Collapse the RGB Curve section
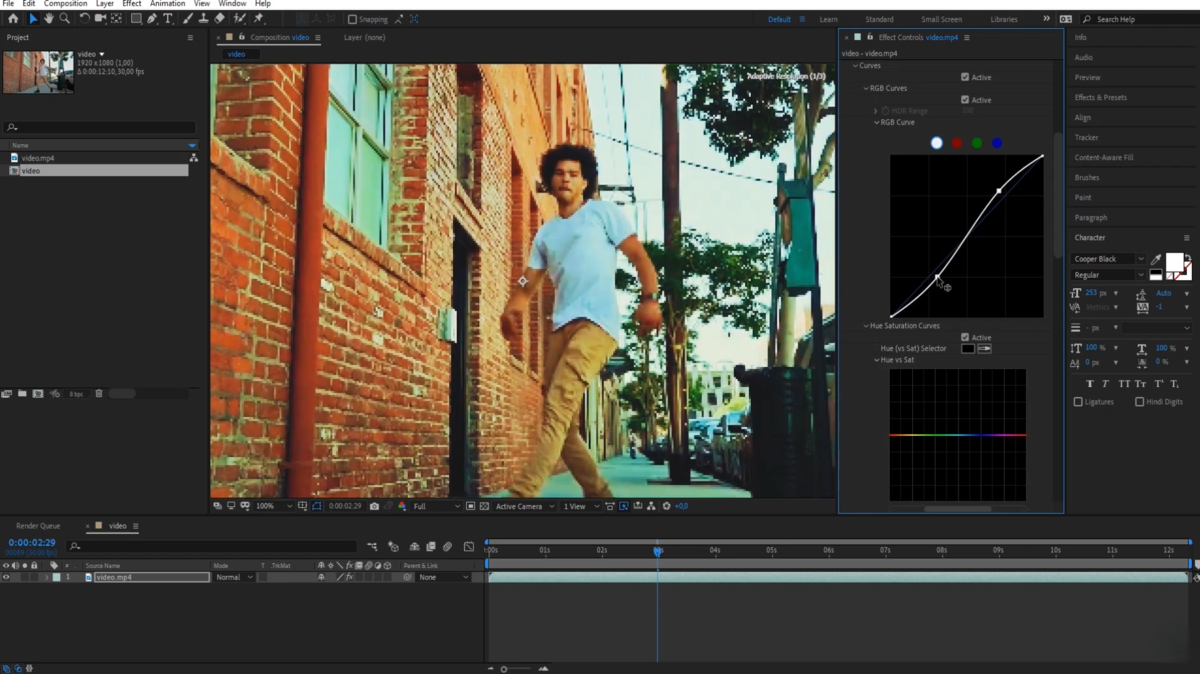This screenshot has width=1200, height=674. (877, 122)
